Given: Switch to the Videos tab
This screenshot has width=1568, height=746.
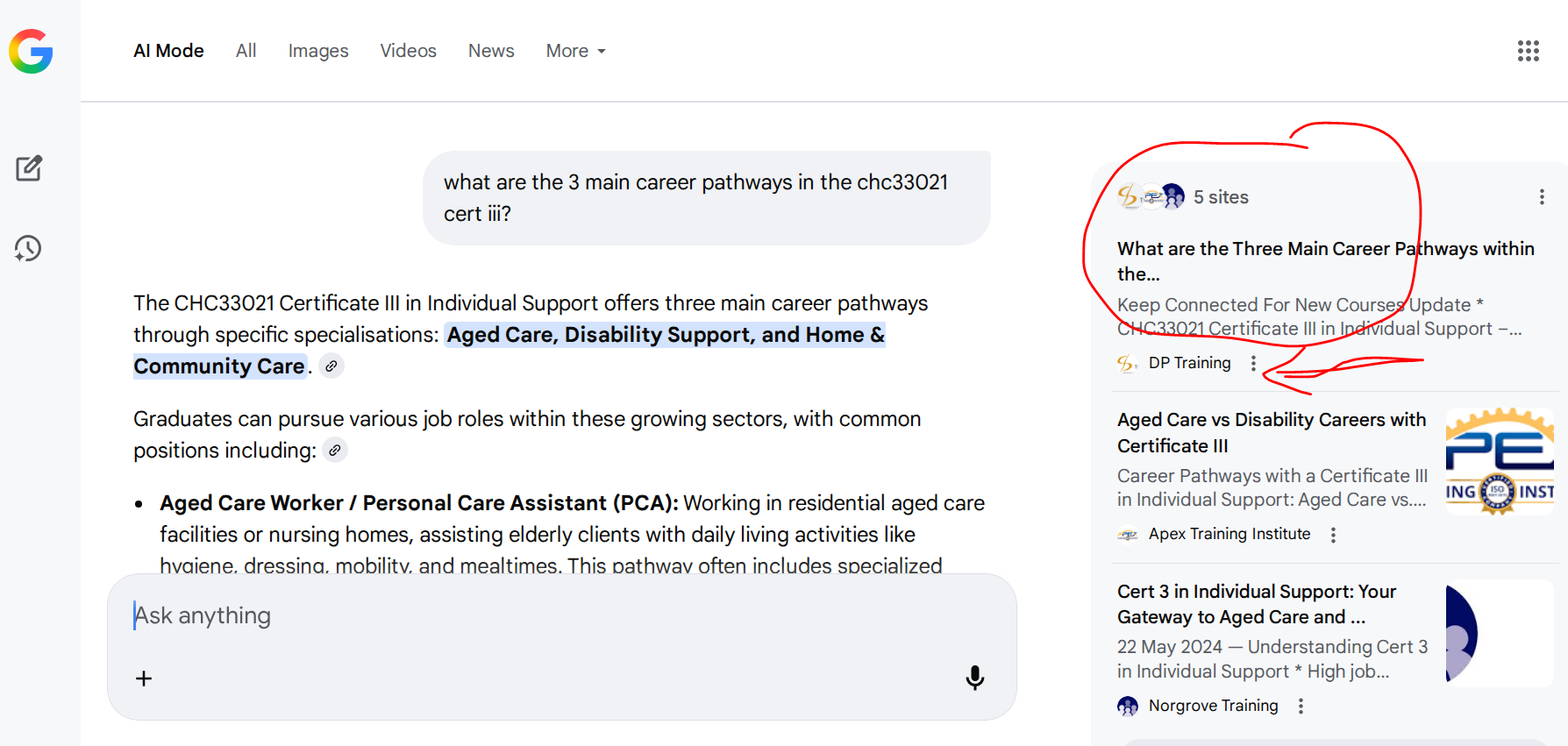Looking at the screenshot, I should coord(408,51).
